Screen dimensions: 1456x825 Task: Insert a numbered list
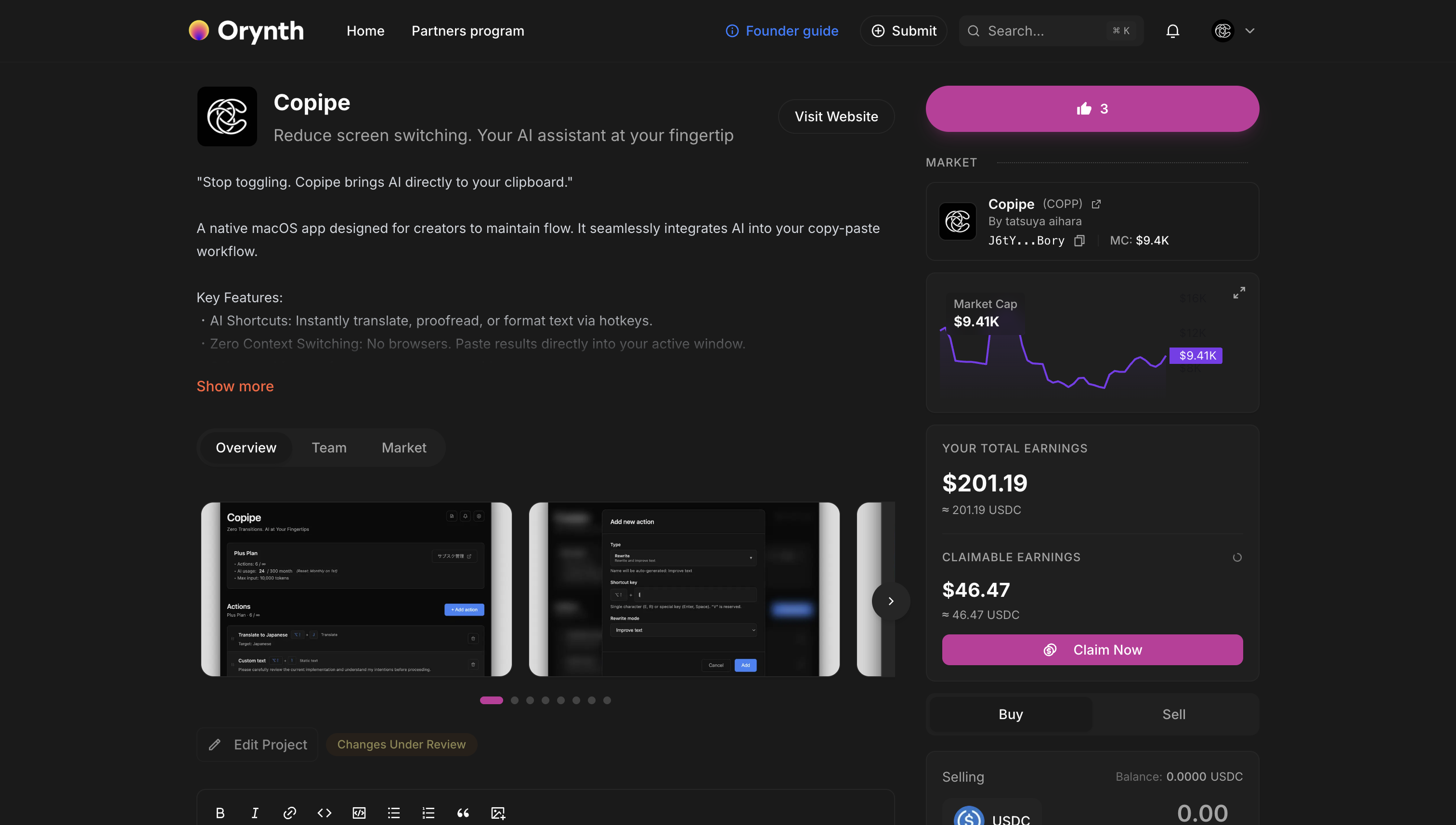coord(429,813)
